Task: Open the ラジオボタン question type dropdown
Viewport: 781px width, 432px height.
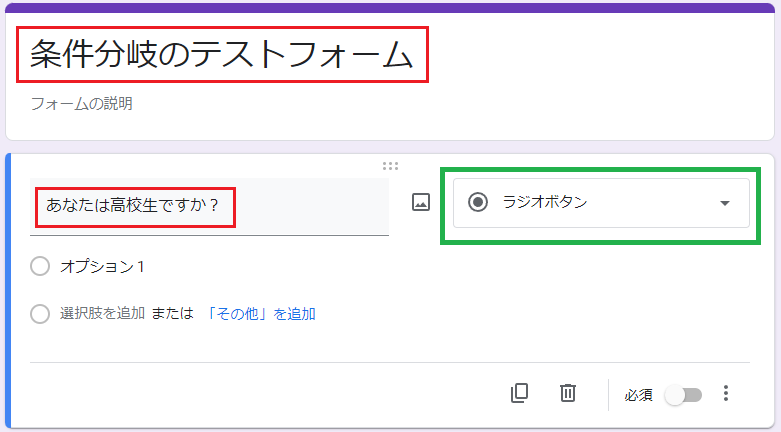Action: coord(601,203)
